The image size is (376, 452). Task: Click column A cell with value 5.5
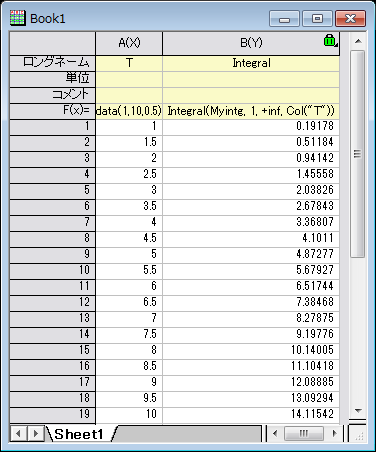(x=129, y=271)
